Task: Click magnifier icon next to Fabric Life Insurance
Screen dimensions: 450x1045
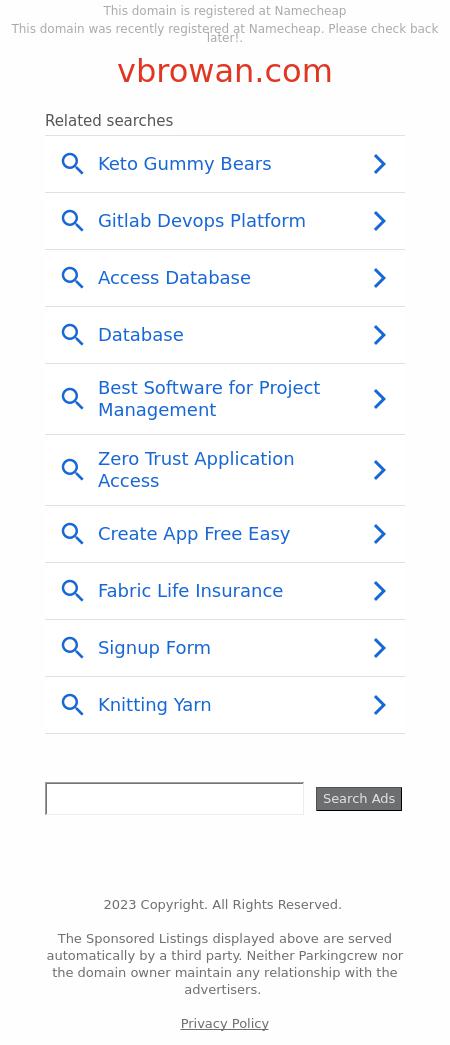Action: (72, 590)
